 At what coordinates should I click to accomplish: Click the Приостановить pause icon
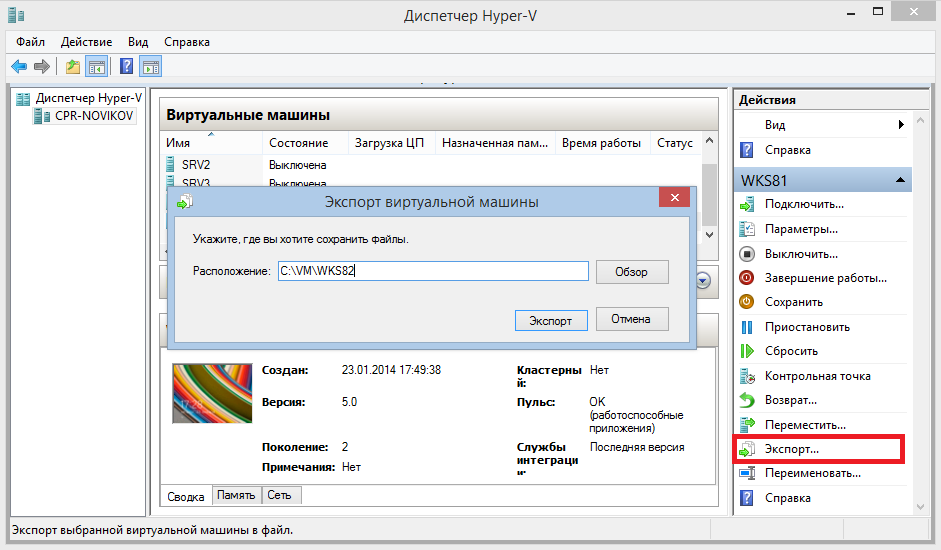(746, 327)
